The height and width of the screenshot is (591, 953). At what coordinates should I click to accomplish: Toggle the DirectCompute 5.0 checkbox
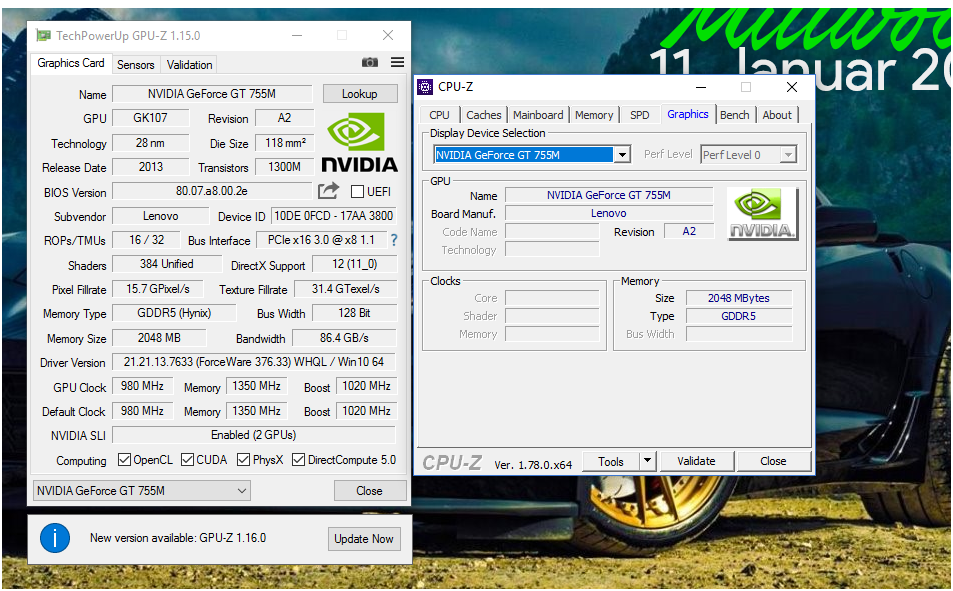[298, 460]
